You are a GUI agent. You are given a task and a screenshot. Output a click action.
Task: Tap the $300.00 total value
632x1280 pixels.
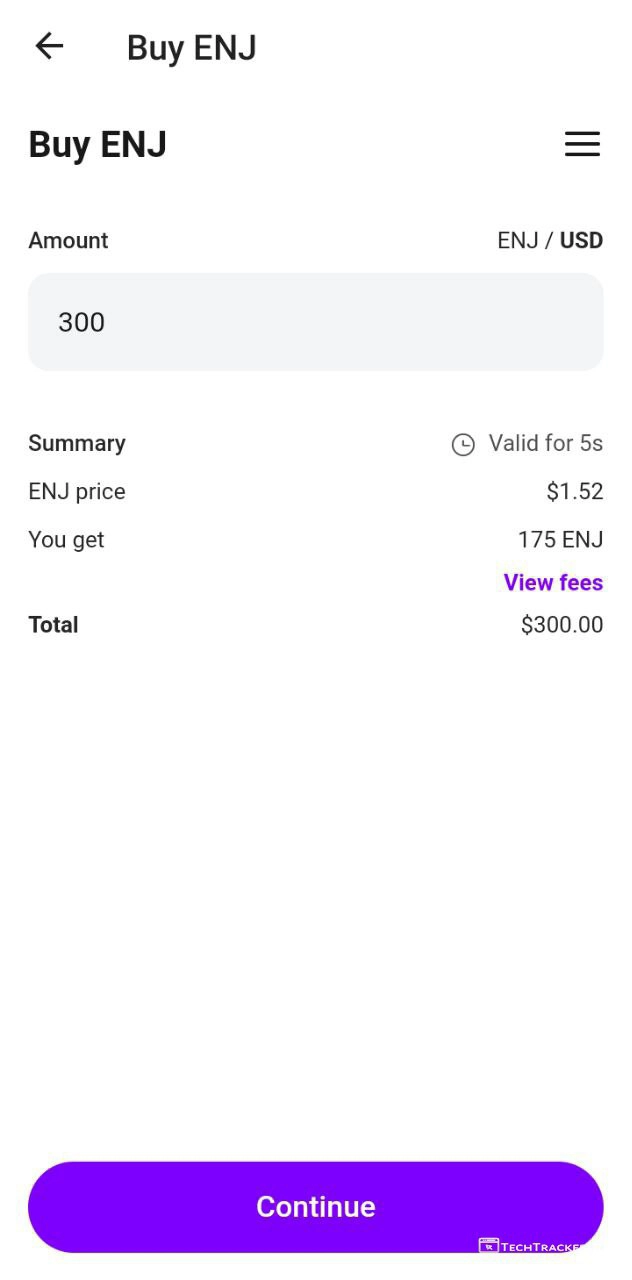561,625
